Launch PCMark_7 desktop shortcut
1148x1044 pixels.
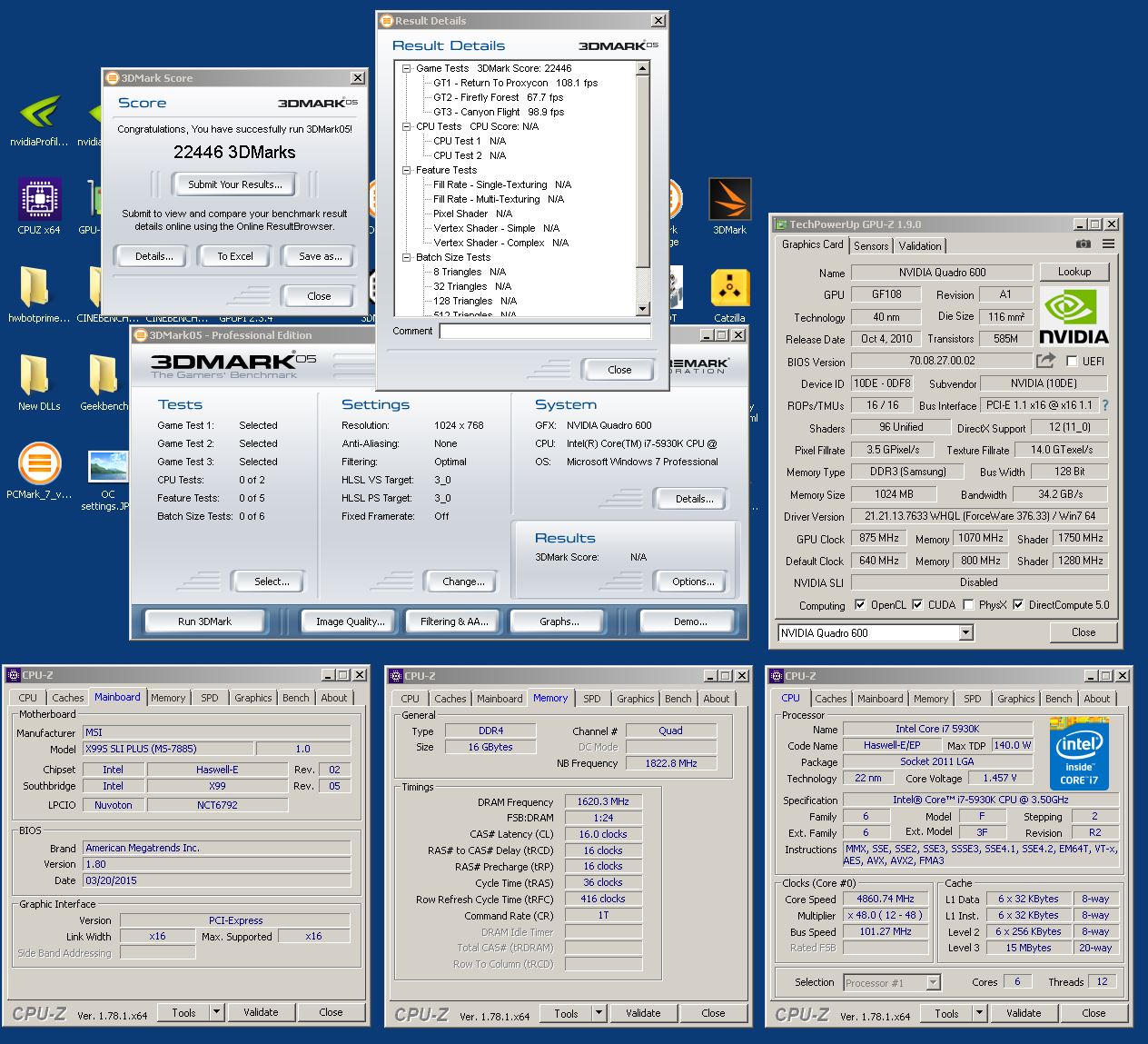39,470
